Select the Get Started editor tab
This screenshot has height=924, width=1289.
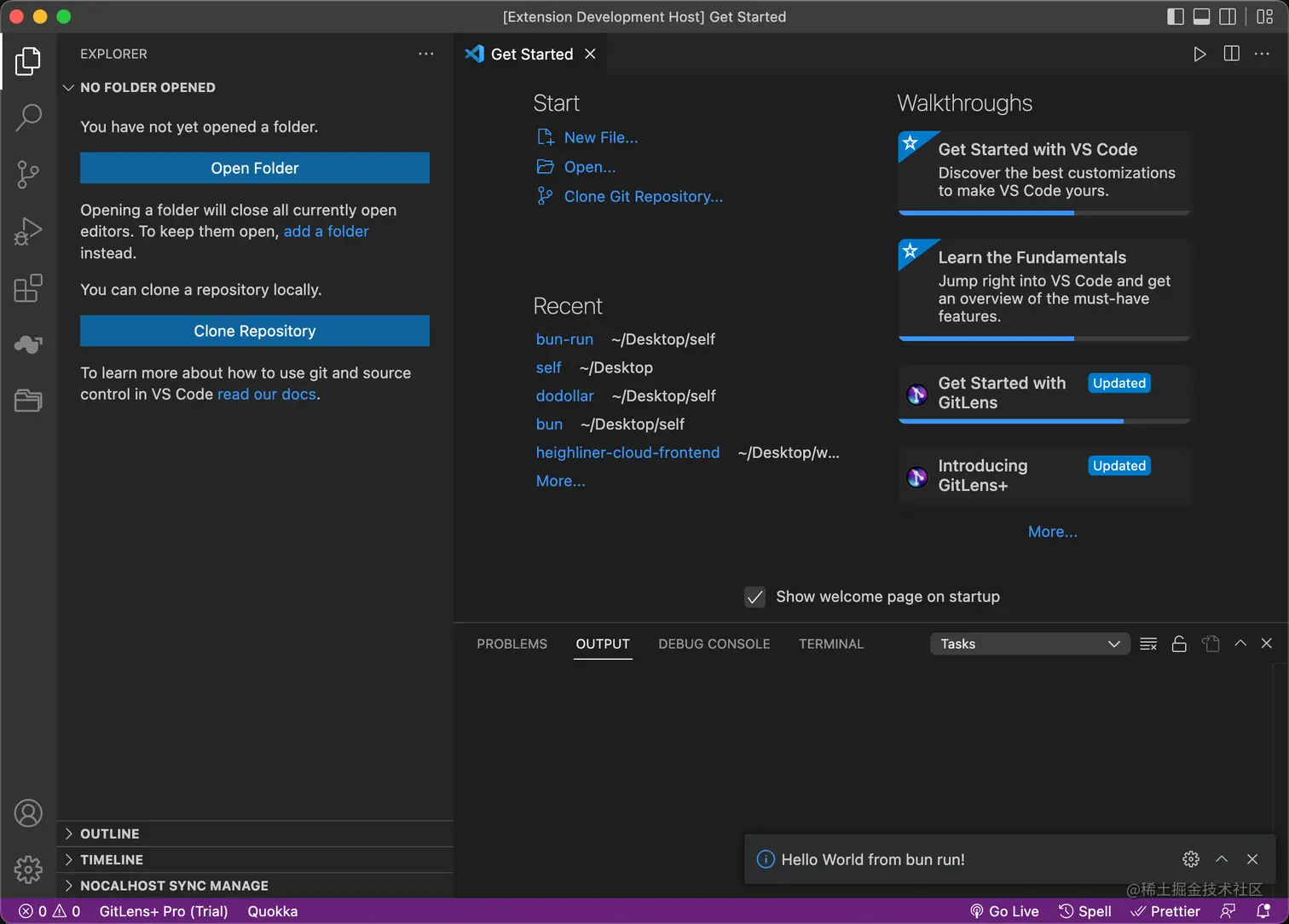point(530,54)
